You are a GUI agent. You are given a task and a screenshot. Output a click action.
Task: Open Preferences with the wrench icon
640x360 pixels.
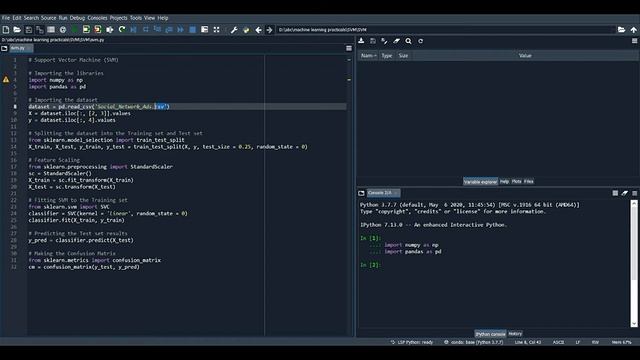click(x=234, y=29)
